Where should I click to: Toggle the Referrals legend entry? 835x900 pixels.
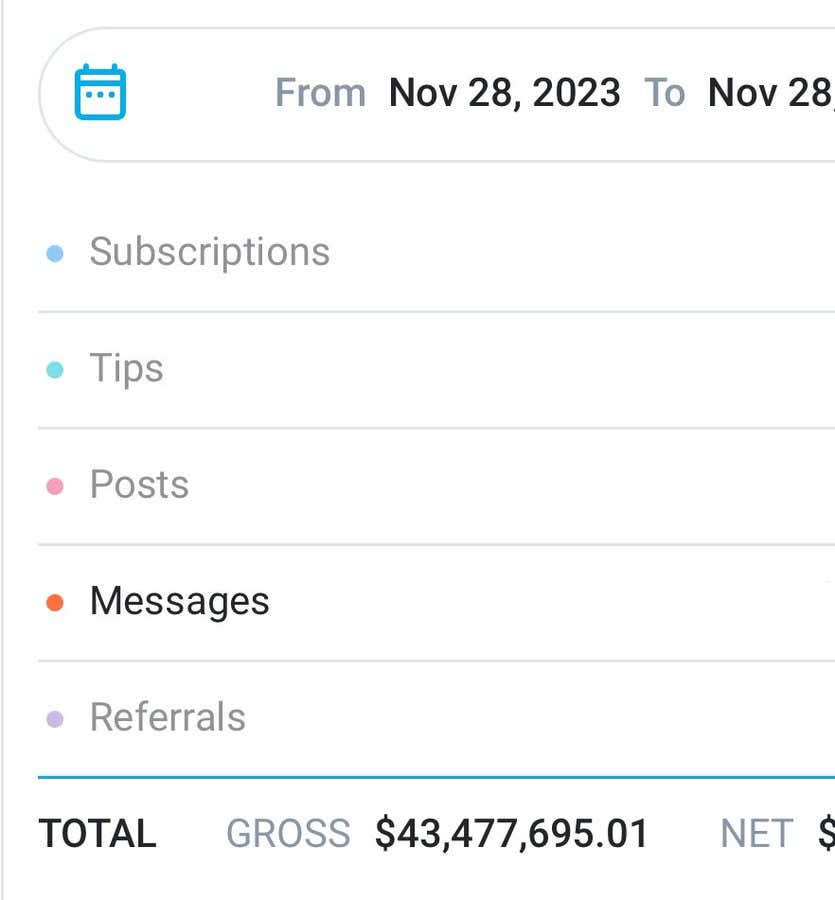(x=165, y=717)
